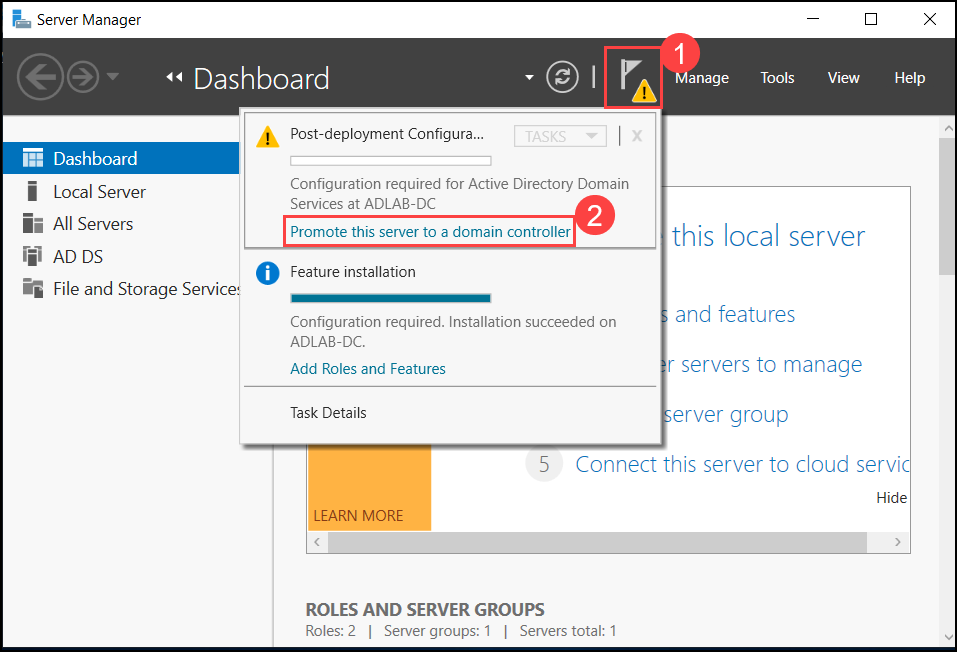Click the LEARN MORE orange tile
This screenshot has width=957, height=652.
click(370, 488)
